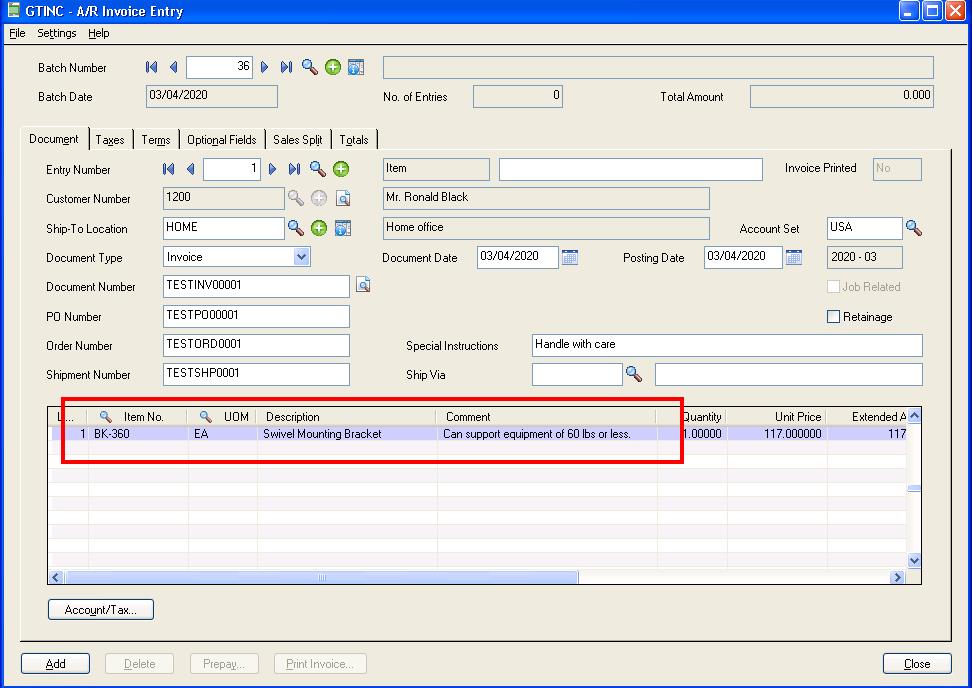Open the Settings menu
972x688 pixels.
pyautogui.click(x=56, y=33)
